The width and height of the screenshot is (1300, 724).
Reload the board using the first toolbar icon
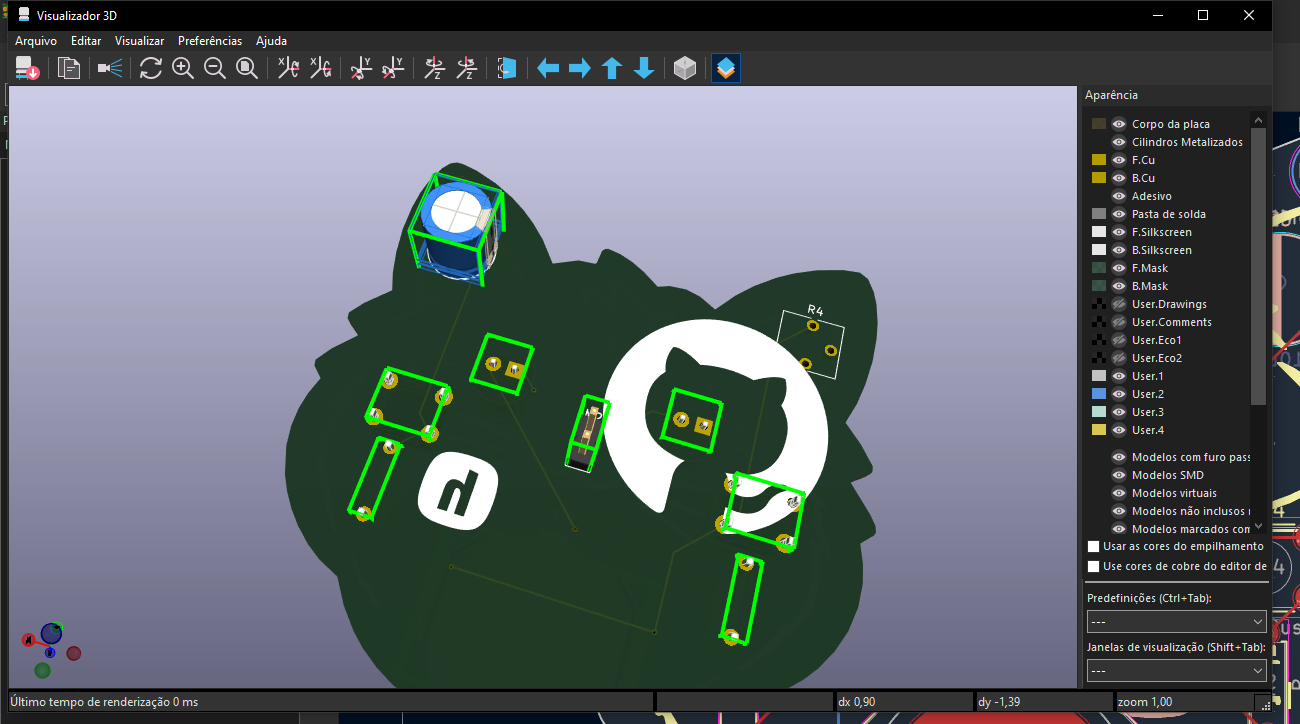27,68
